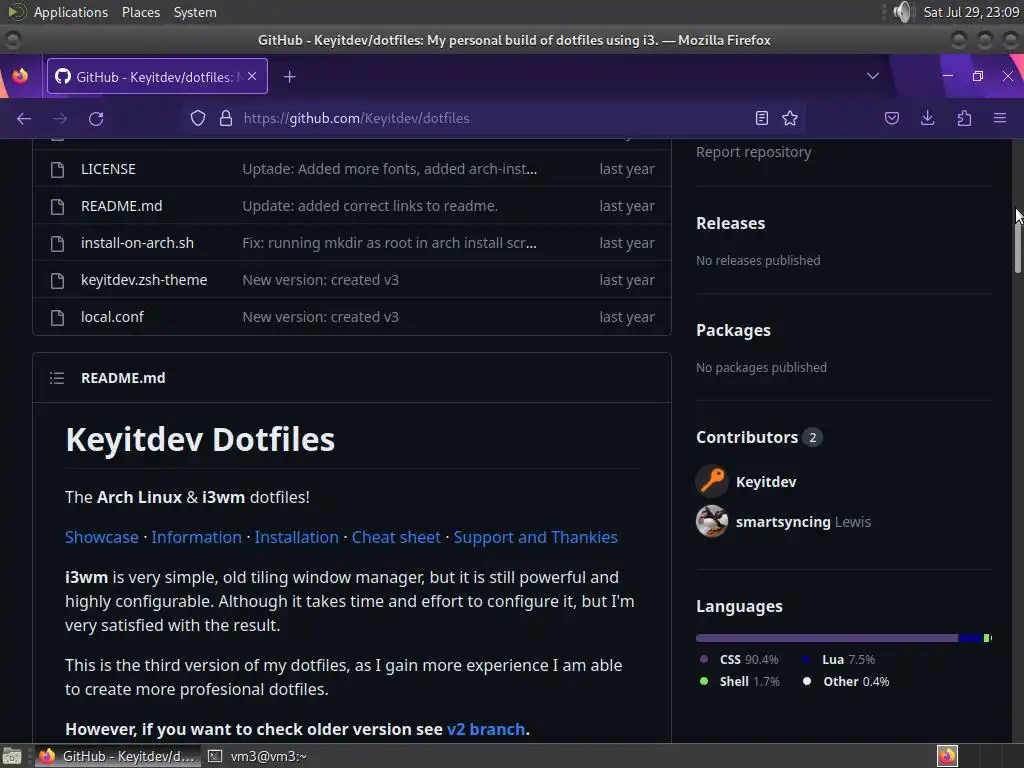
Task: Open the tracking protection shield icon
Action: coord(198,118)
